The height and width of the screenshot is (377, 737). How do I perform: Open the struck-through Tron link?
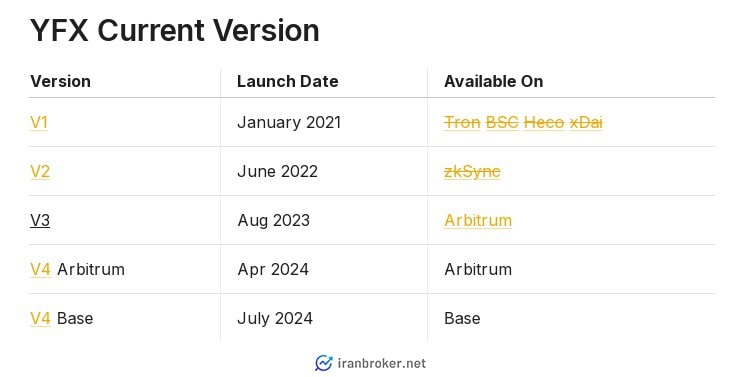tap(463, 123)
